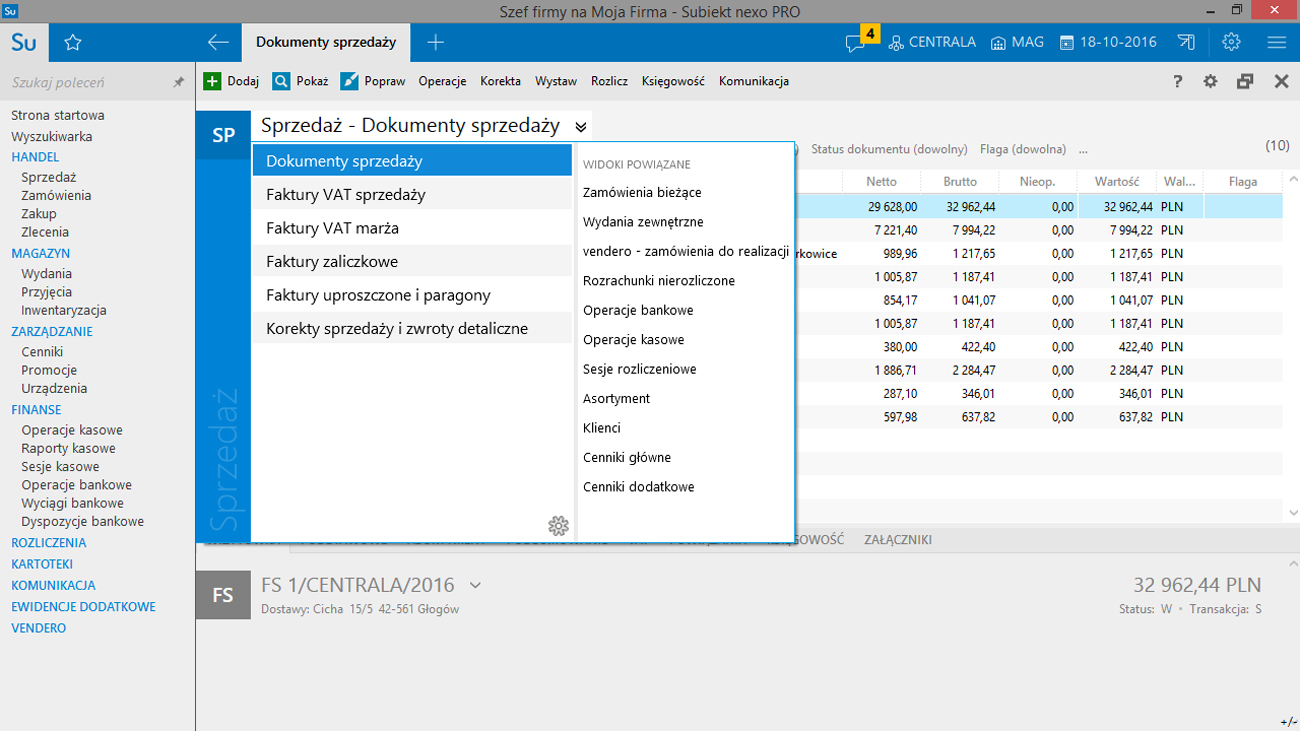1300x731 pixels.
Task: Select Faktury uproszczone i paragony view
Action: pyautogui.click(x=412, y=295)
